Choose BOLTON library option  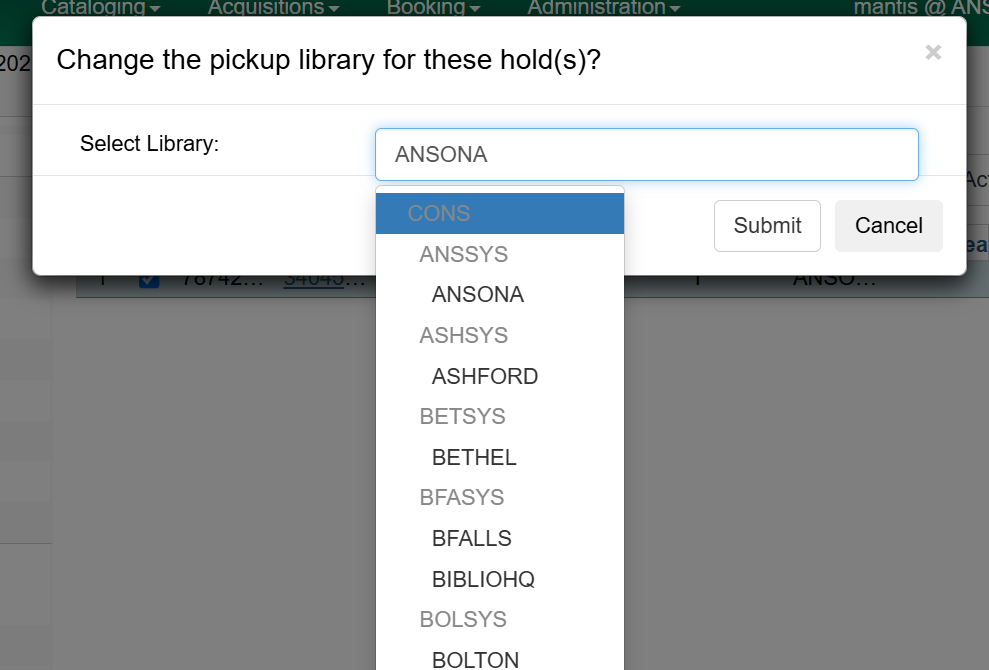point(475,659)
